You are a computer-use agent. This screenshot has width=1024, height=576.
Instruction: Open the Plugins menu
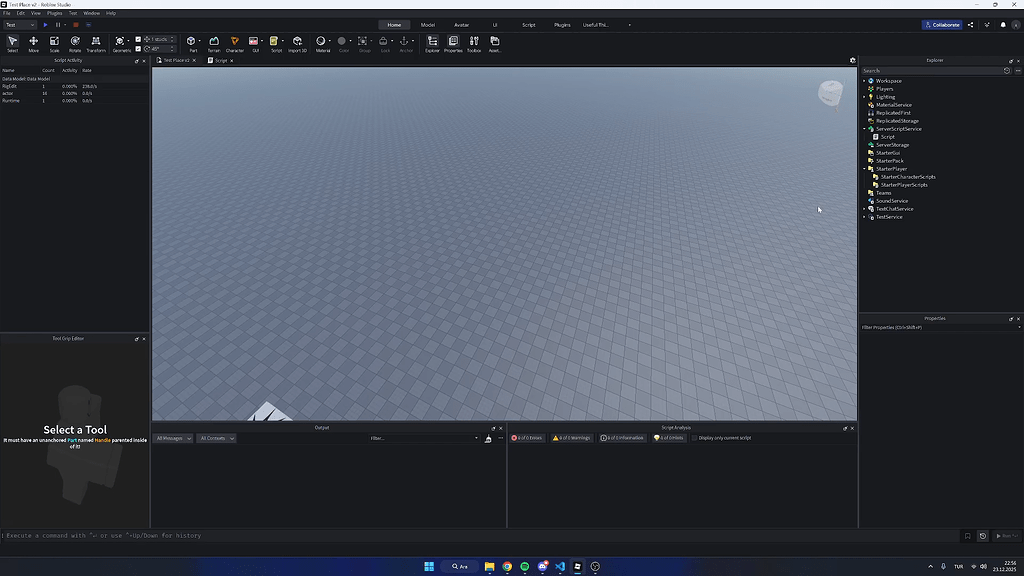[x=54, y=13]
